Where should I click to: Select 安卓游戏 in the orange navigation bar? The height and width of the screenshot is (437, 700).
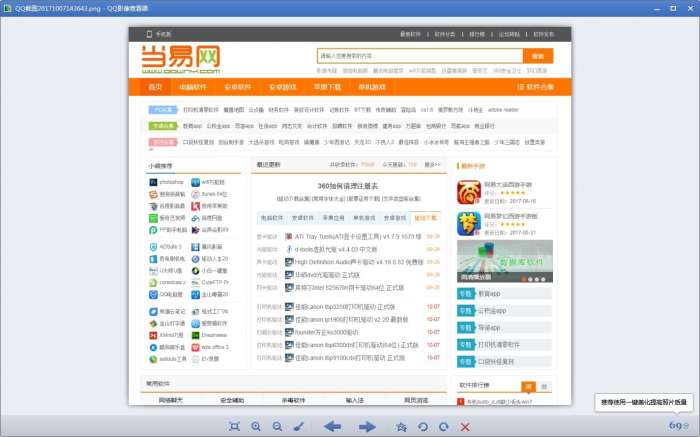click(282, 87)
